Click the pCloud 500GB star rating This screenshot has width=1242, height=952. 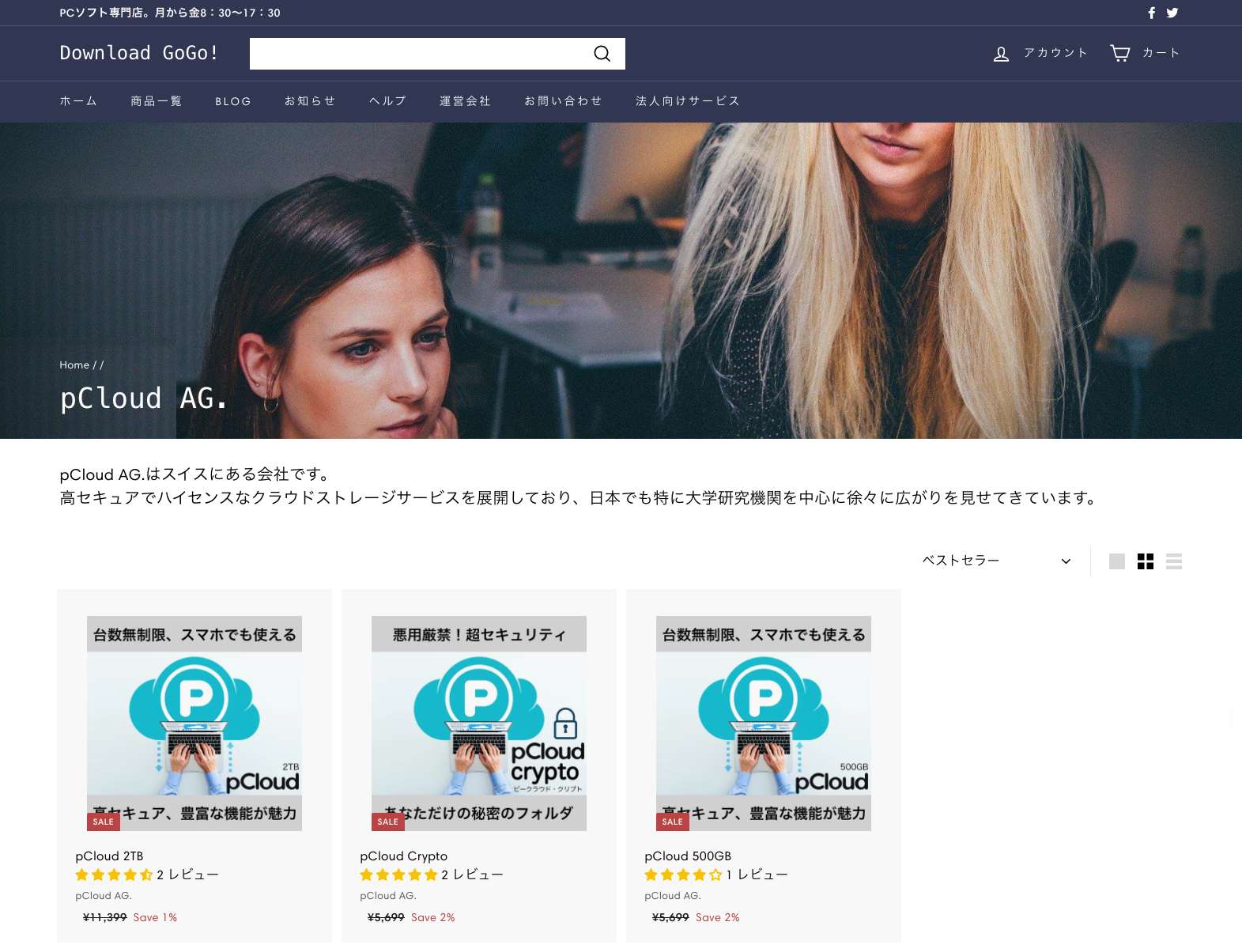(683, 875)
